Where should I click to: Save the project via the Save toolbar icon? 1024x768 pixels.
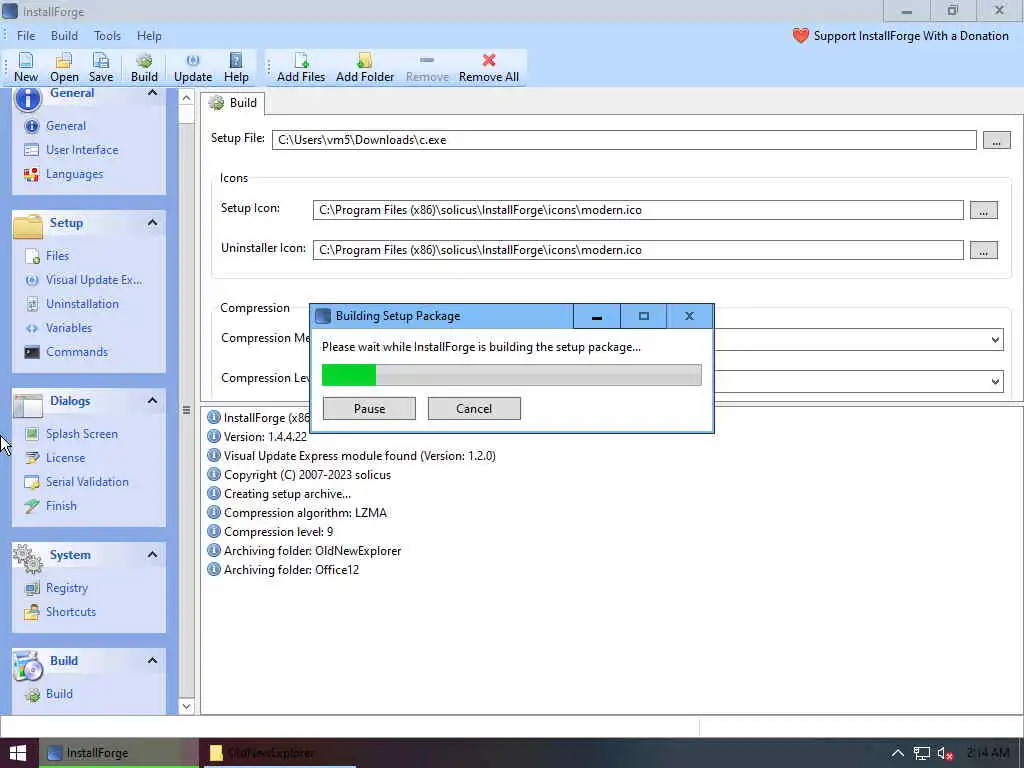click(101, 67)
